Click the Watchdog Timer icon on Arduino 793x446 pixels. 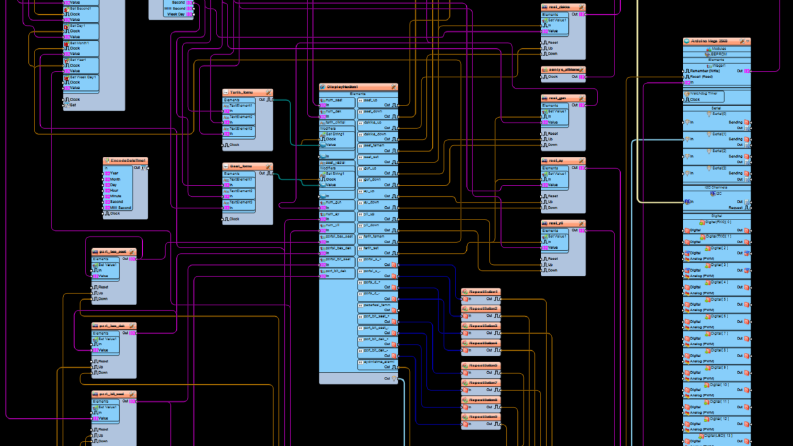click(x=687, y=94)
